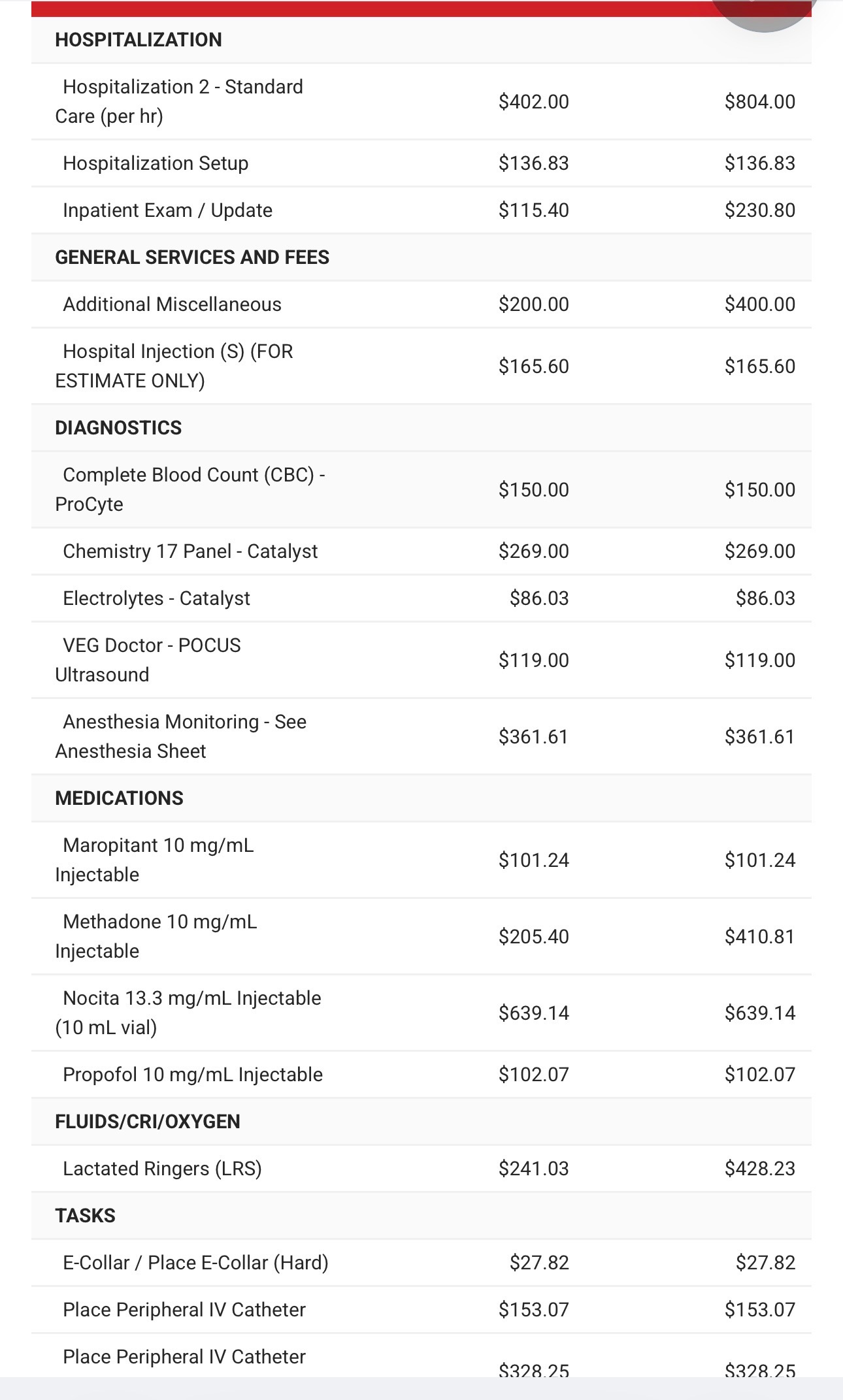Click the Chemistry 17 Panel - Catalyst row

pos(190,551)
